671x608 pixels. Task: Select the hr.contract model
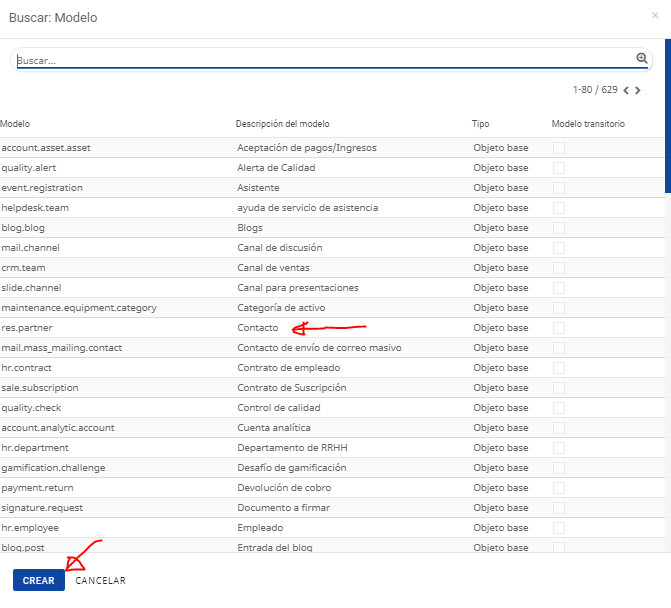click(27, 368)
